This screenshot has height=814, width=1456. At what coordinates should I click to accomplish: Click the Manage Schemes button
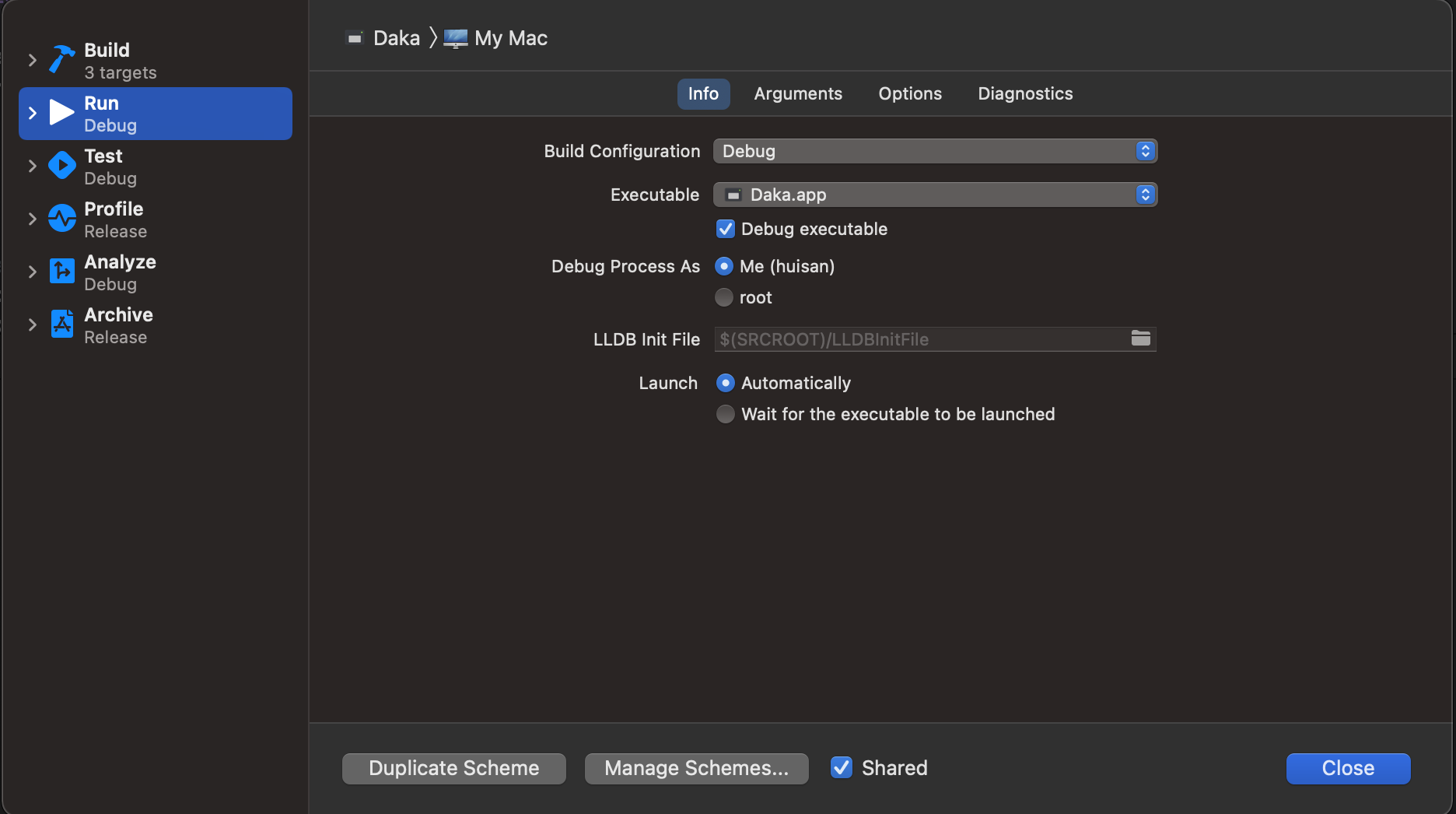pyautogui.click(x=696, y=768)
